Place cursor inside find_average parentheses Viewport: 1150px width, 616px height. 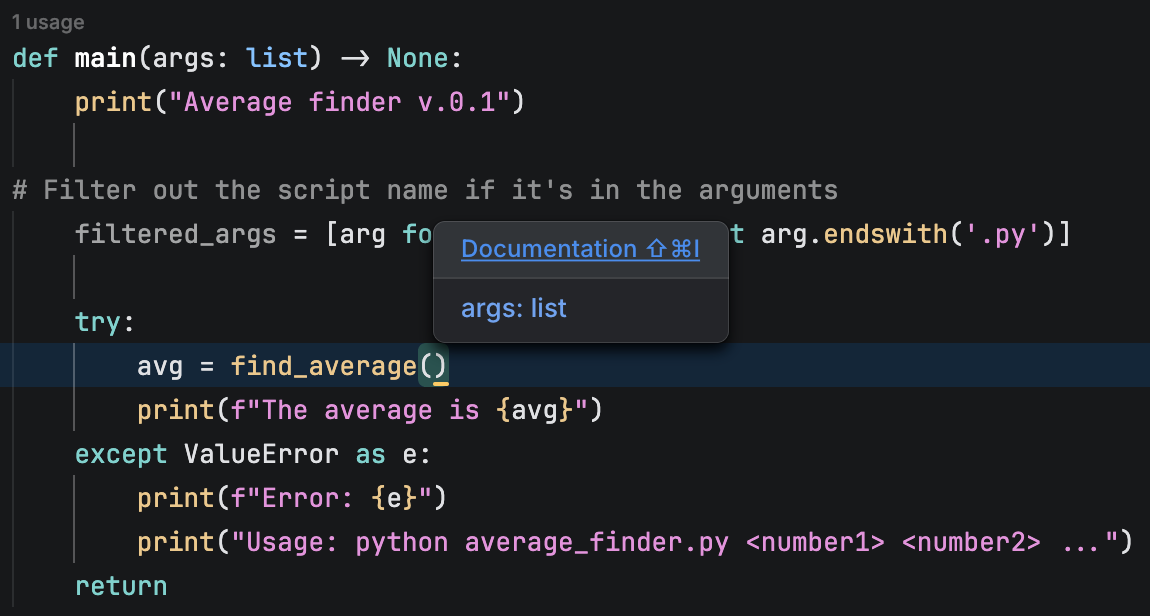[433, 366]
